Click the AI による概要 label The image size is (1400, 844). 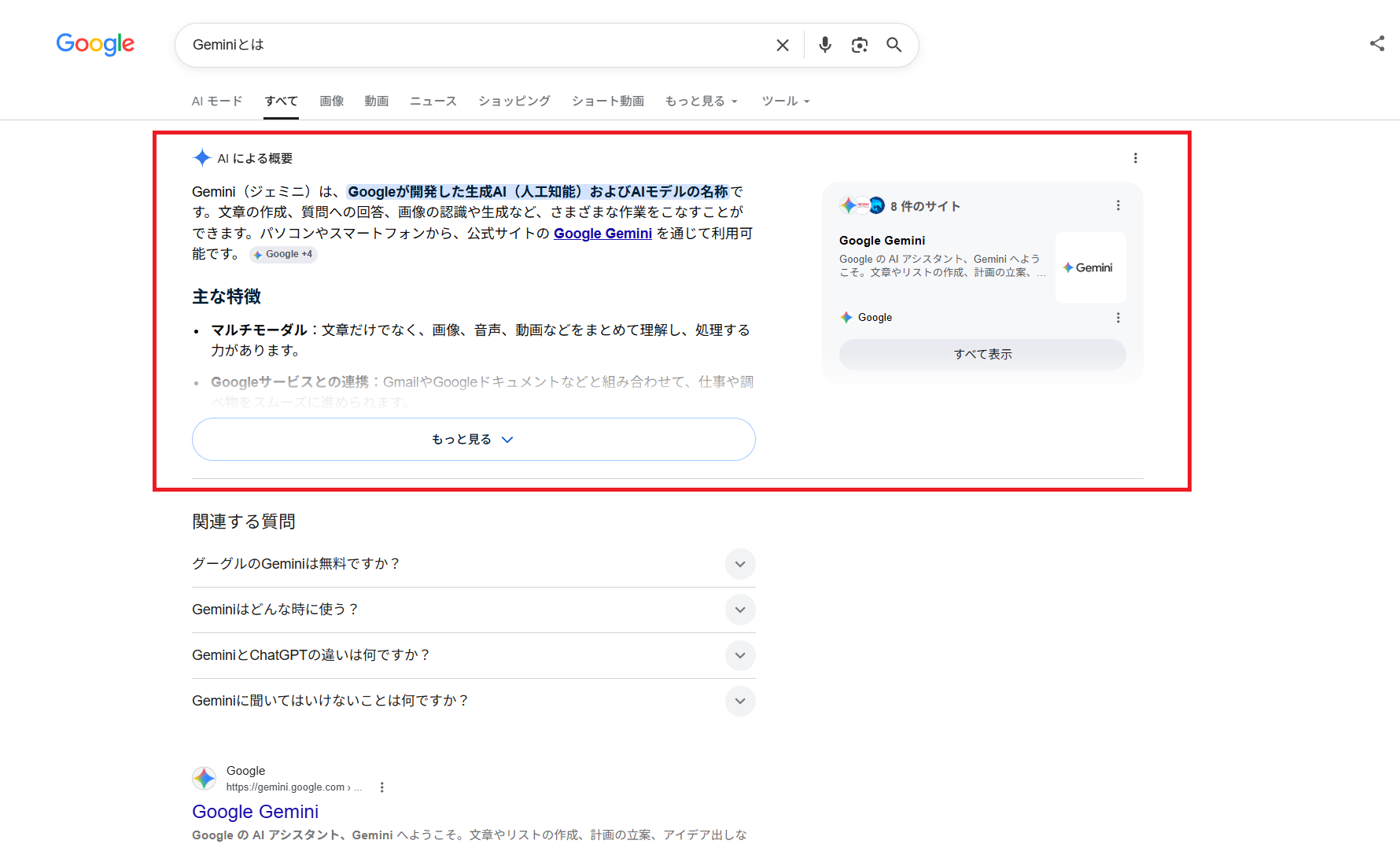click(255, 159)
